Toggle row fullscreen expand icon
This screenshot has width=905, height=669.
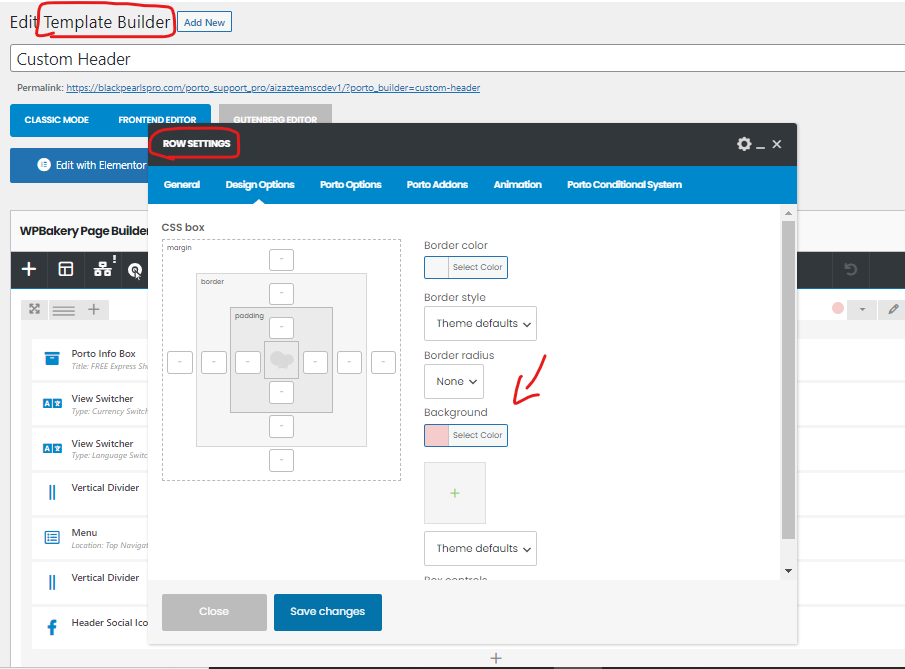tap(35, 309)
